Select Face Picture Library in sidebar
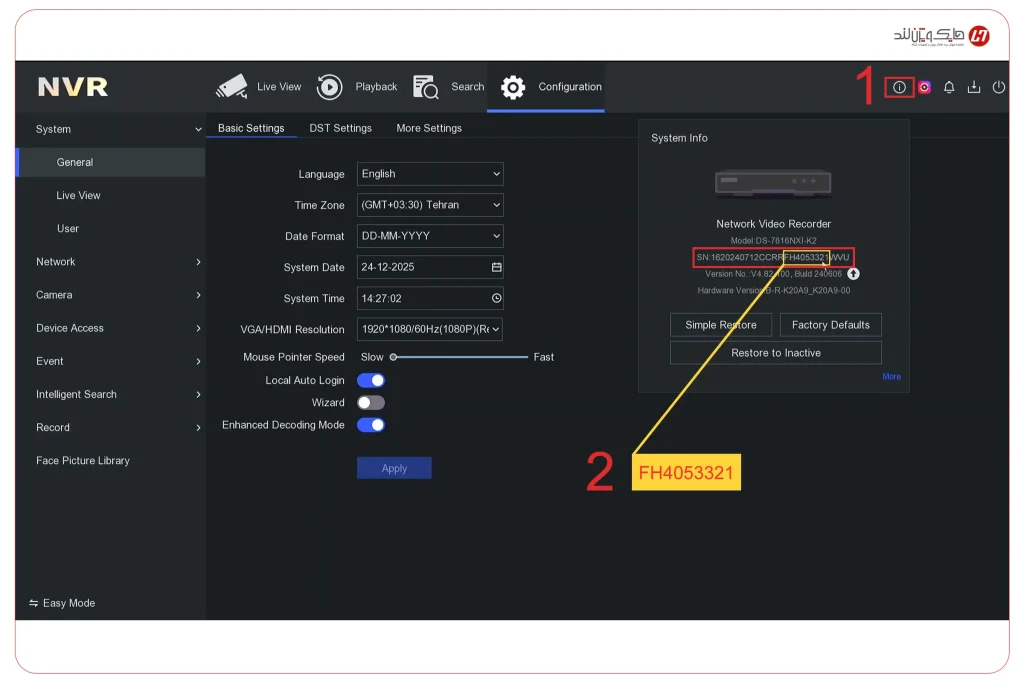The height and width of the screenshot is (683, 1024). pos(83,461)
